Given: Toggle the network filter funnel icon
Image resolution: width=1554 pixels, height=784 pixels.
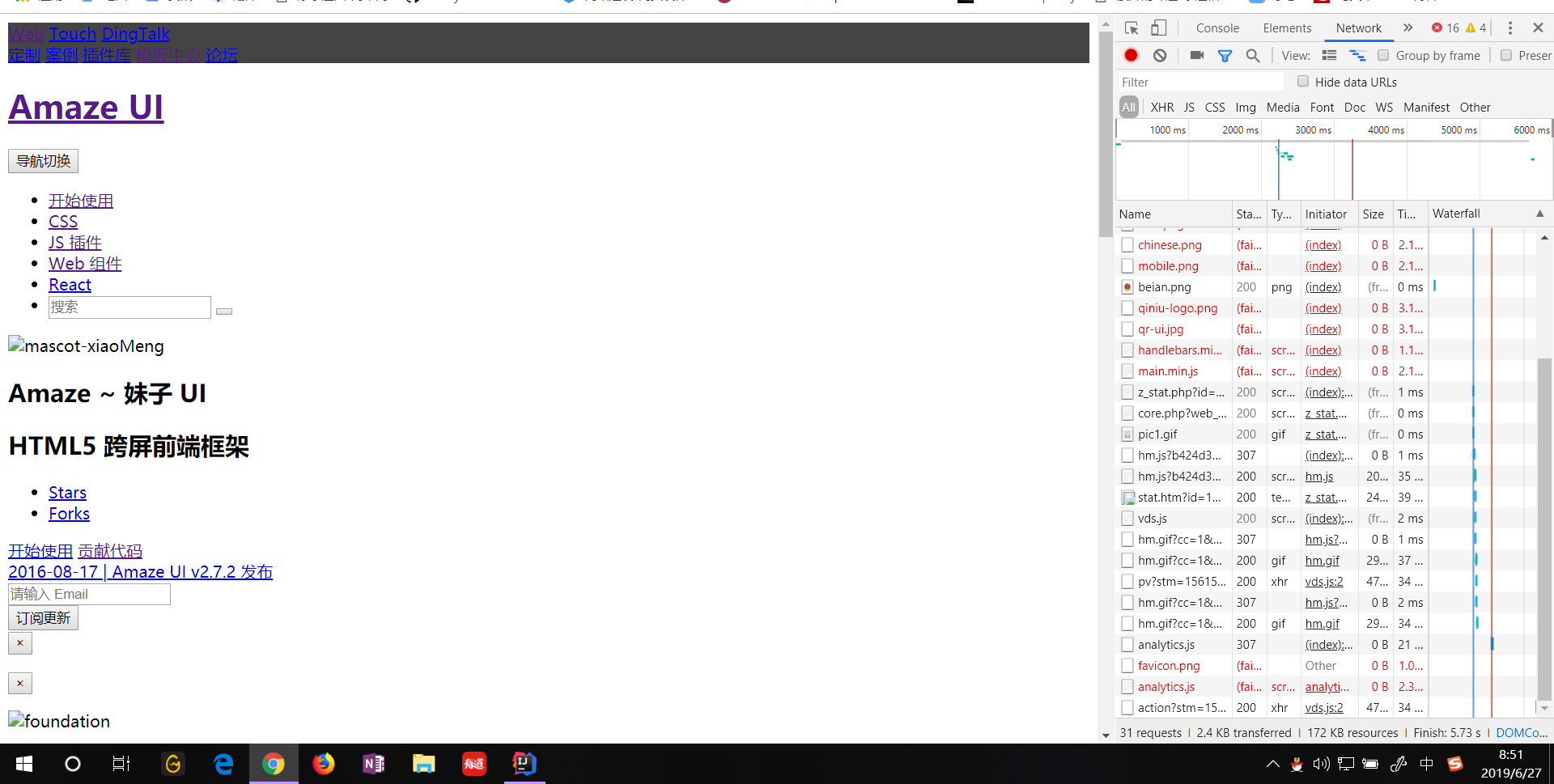Looking at the screenshot, I should click(x=1225, y=56).
